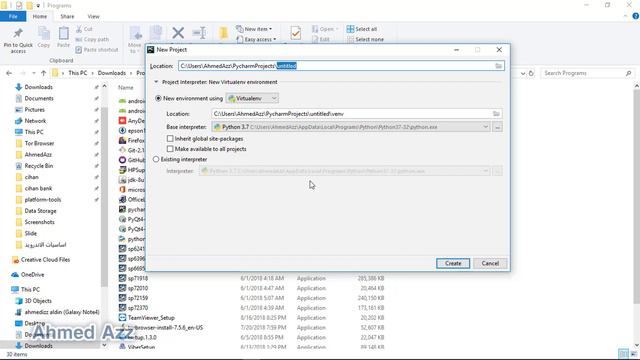This screenshot has height=360, width=640.
Task: Click the Name column header
Action: 126,87
